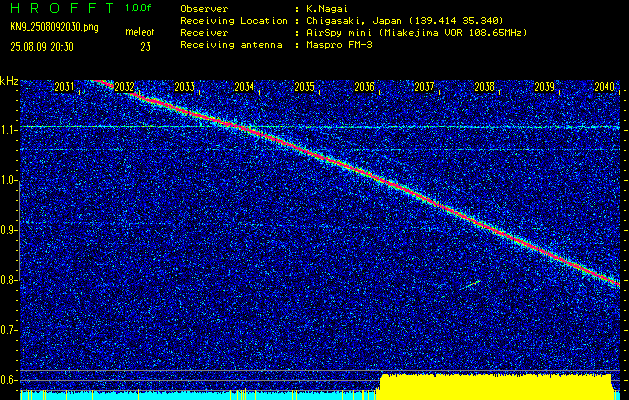Click the Maspro FM-3 antenna text
Viewport: 629px width, 400px height.
pyautogui.click(x=339, y=45)
